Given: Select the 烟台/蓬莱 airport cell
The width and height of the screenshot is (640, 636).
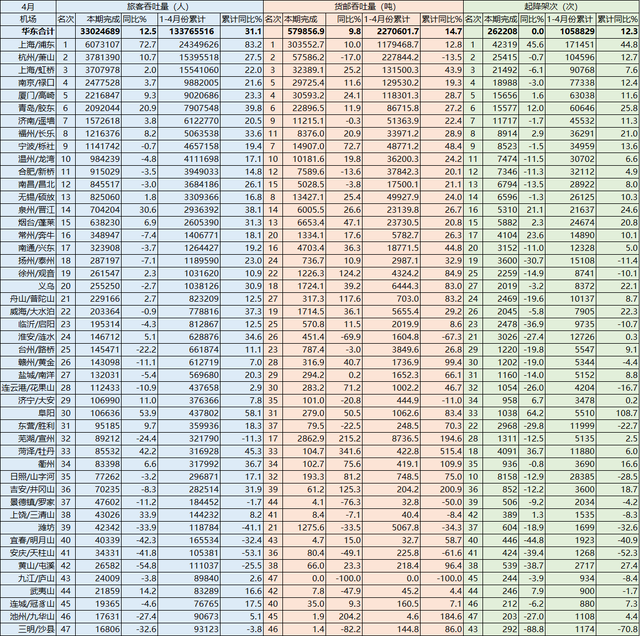Looking at the screenshot, I should click(28, 222).
